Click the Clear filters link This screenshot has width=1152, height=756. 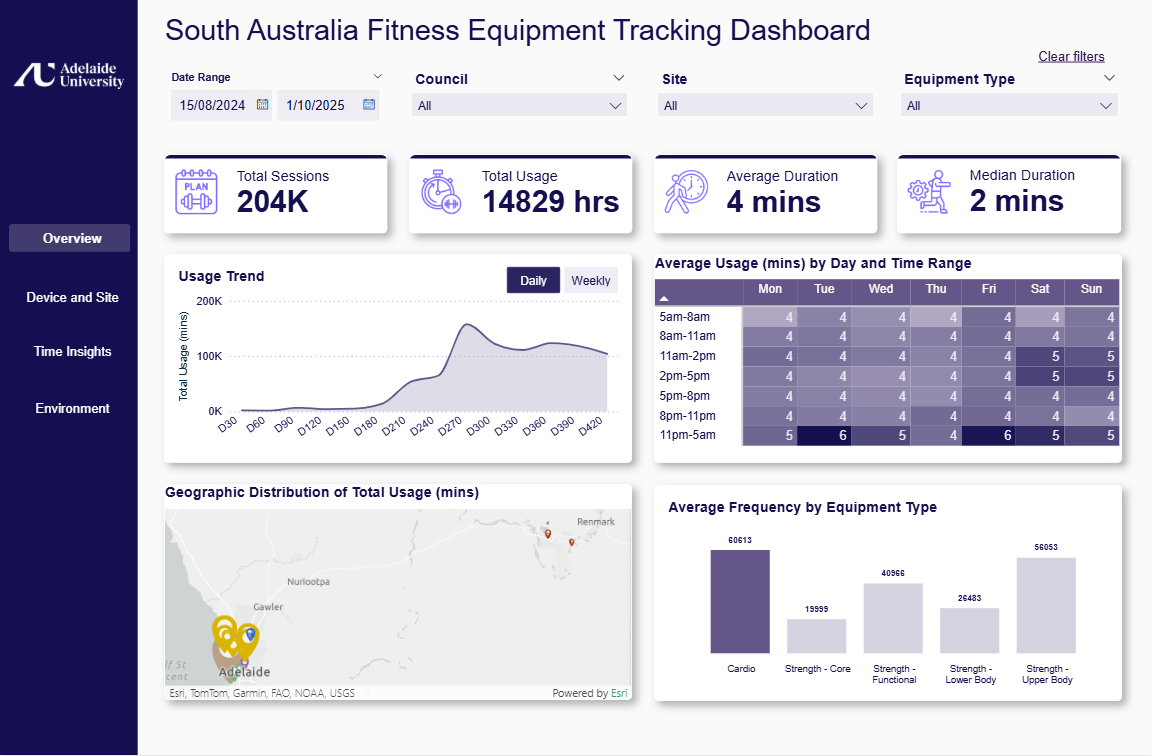point(1071,57)
